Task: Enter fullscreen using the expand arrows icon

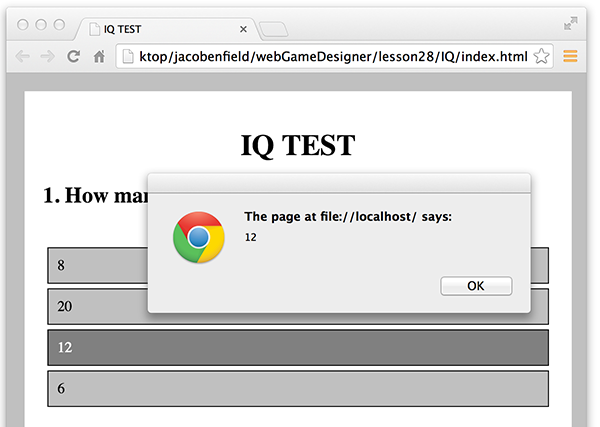Action: (571, 22)
